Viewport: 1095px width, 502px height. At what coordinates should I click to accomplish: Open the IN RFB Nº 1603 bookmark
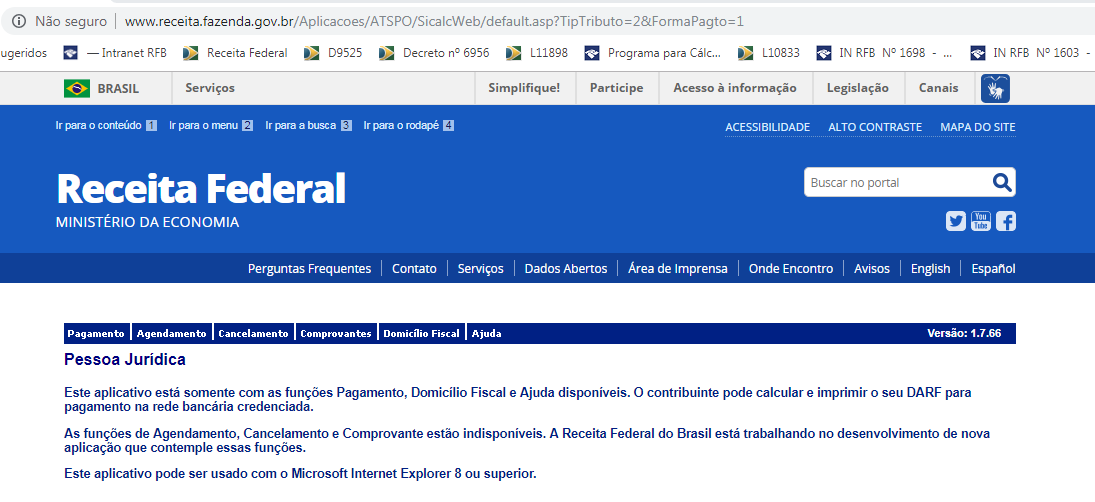pyautogui.click(x=1031, y=52)
